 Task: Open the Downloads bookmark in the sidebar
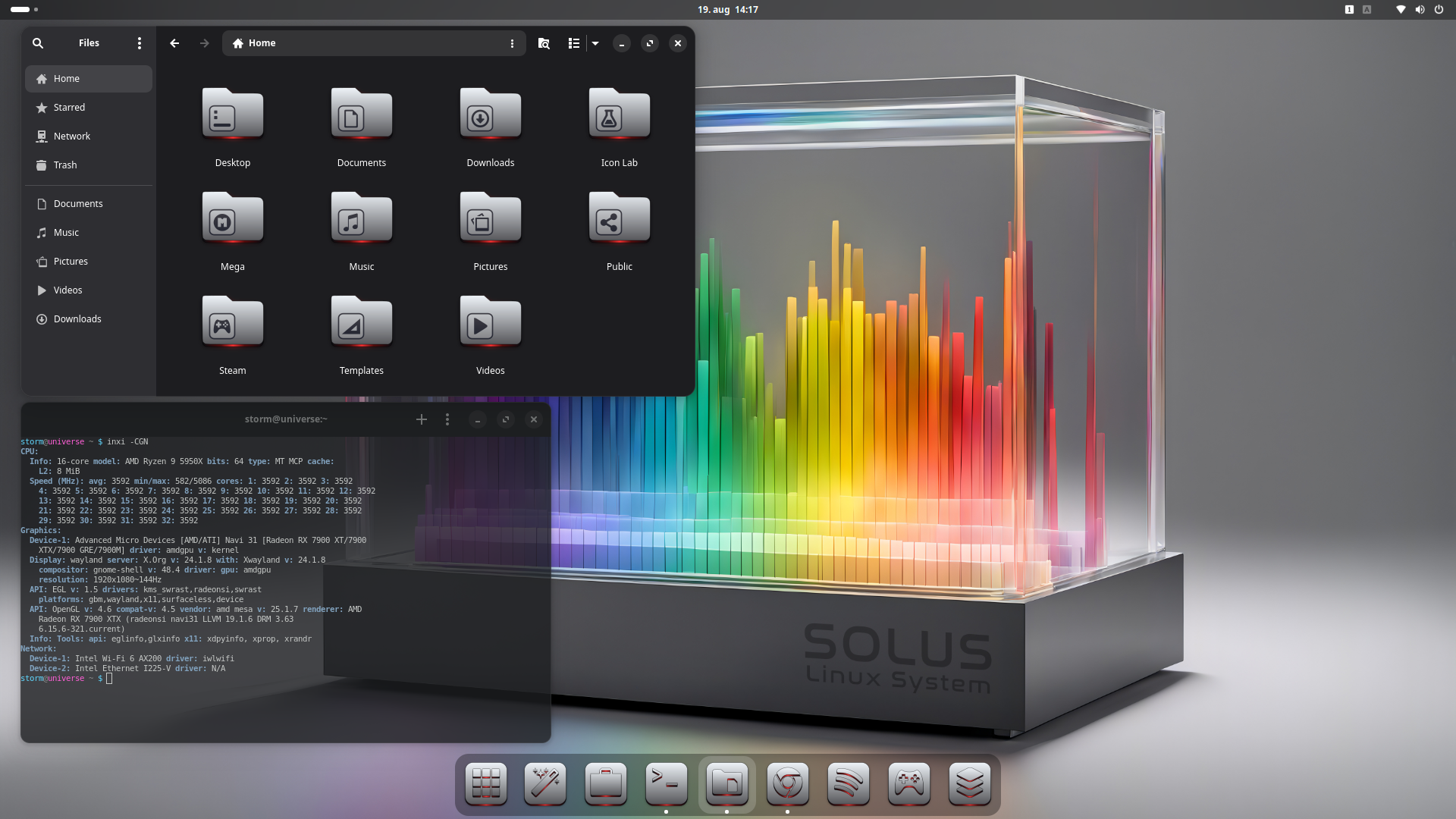[x=89, y=319]
